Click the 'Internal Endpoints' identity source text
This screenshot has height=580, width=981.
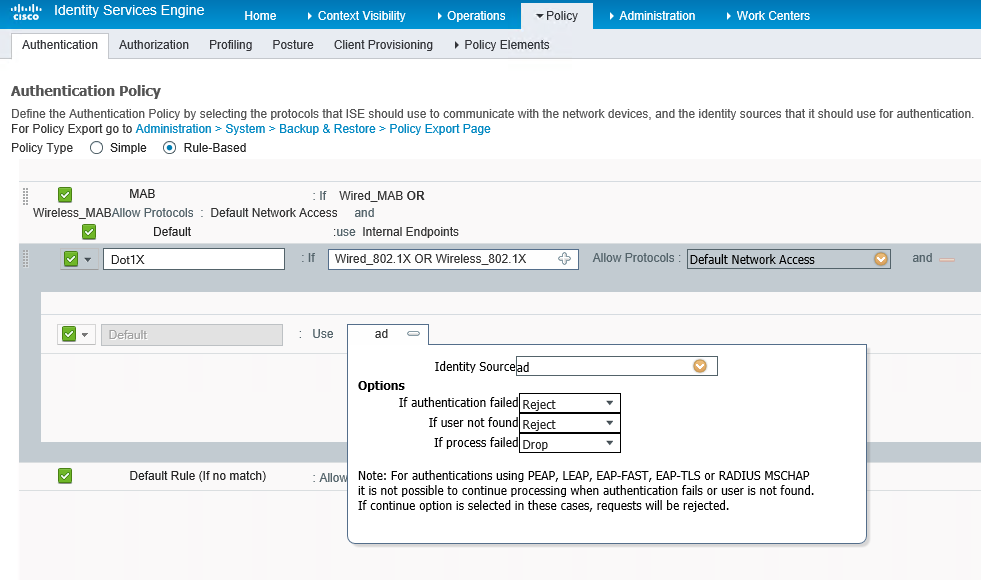coord(410,232)
